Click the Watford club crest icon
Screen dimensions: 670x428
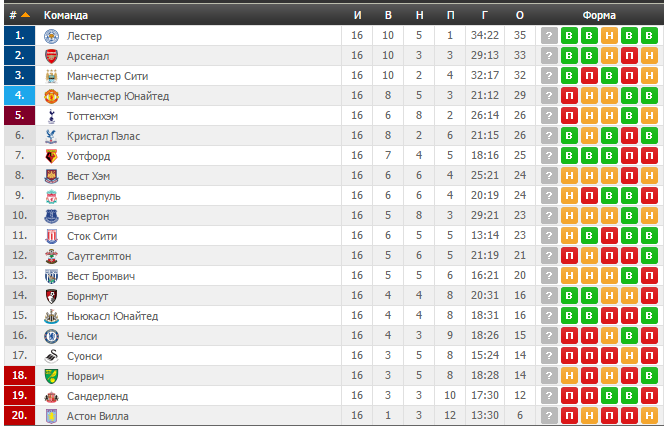(x=50, y=156)
